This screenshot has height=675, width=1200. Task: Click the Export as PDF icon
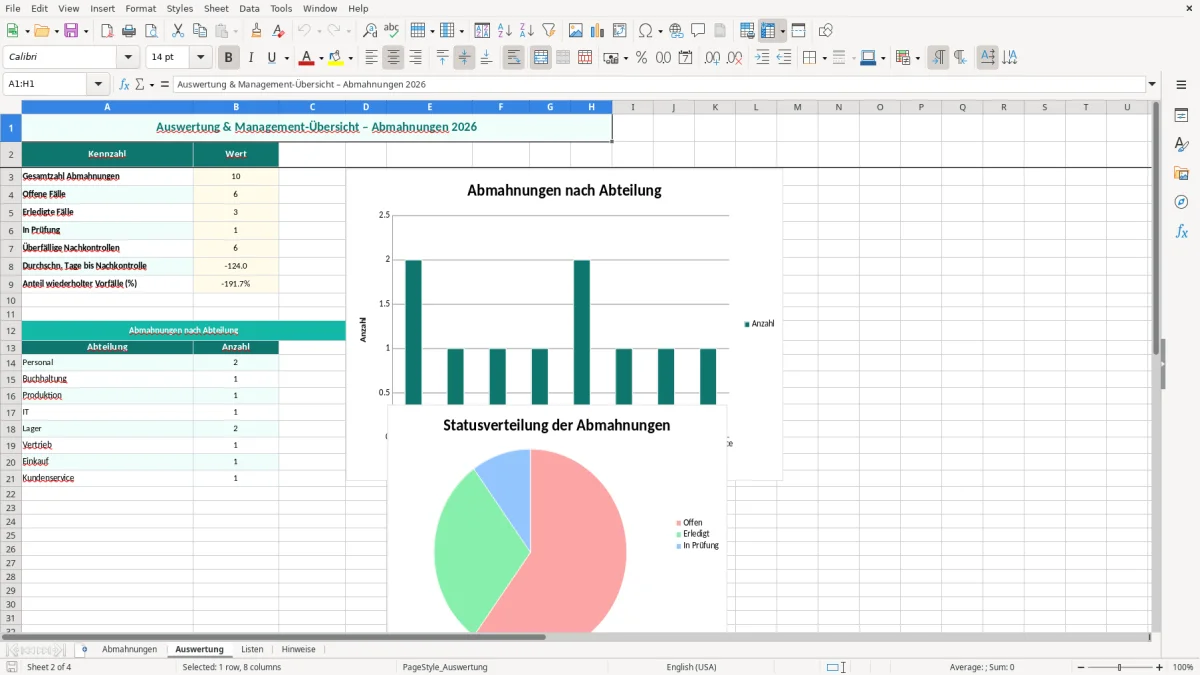pyautogui.click(x=107, y=31)
